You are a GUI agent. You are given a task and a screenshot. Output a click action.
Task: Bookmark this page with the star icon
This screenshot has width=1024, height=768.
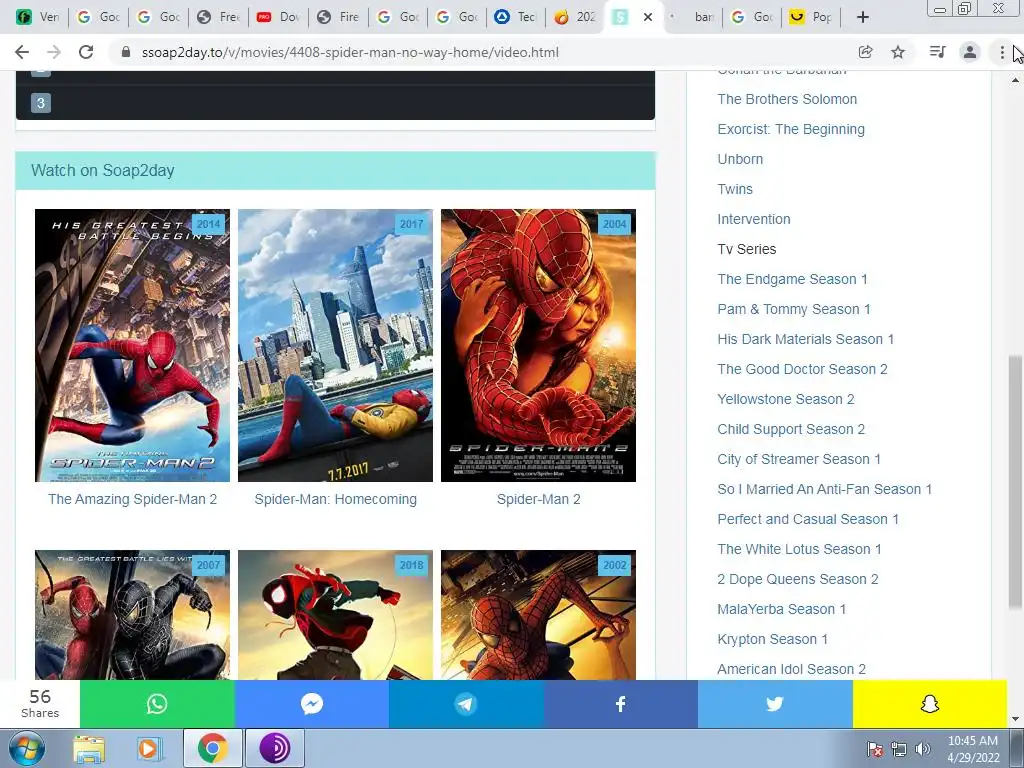pos(898,52)
